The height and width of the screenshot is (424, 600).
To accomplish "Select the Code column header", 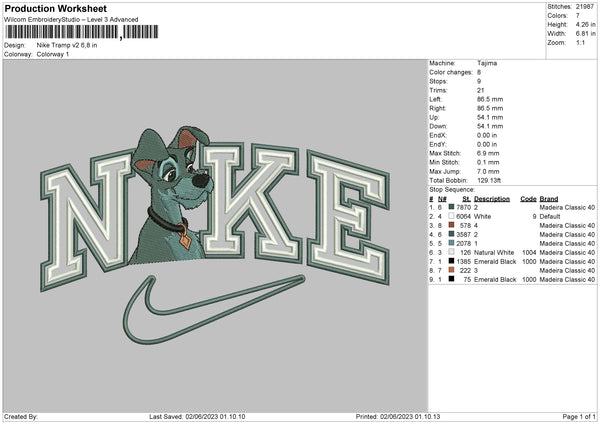I will [528, 199].
